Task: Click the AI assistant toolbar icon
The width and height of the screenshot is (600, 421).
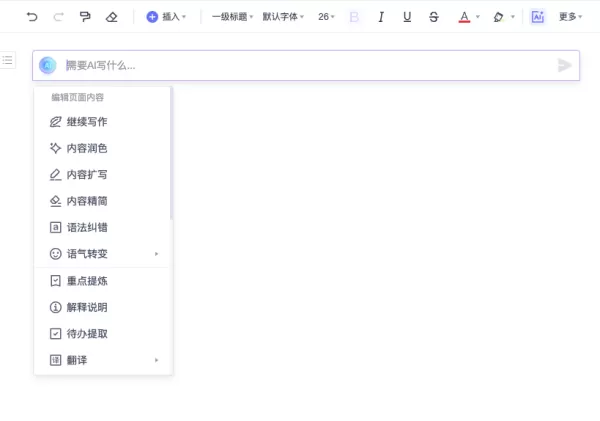Action: (538, 17)
